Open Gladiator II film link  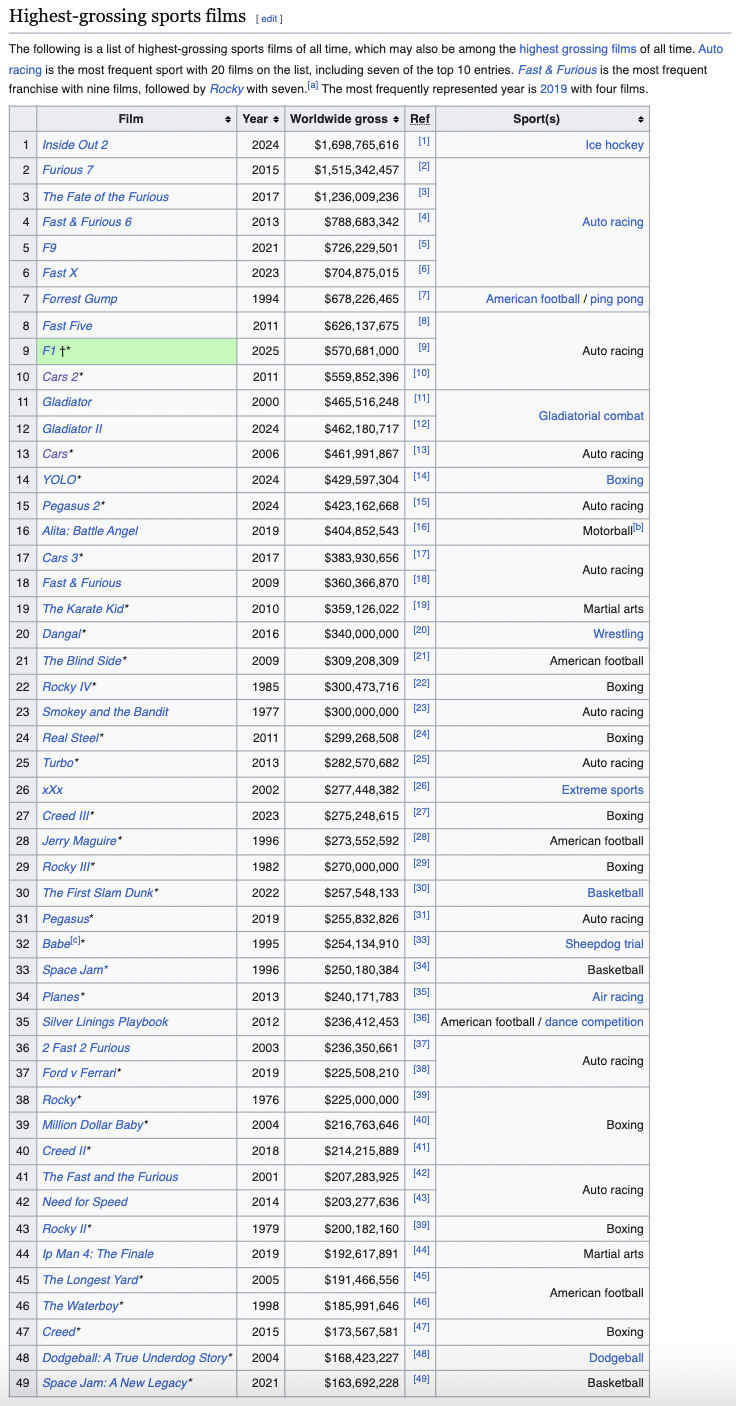72,428
